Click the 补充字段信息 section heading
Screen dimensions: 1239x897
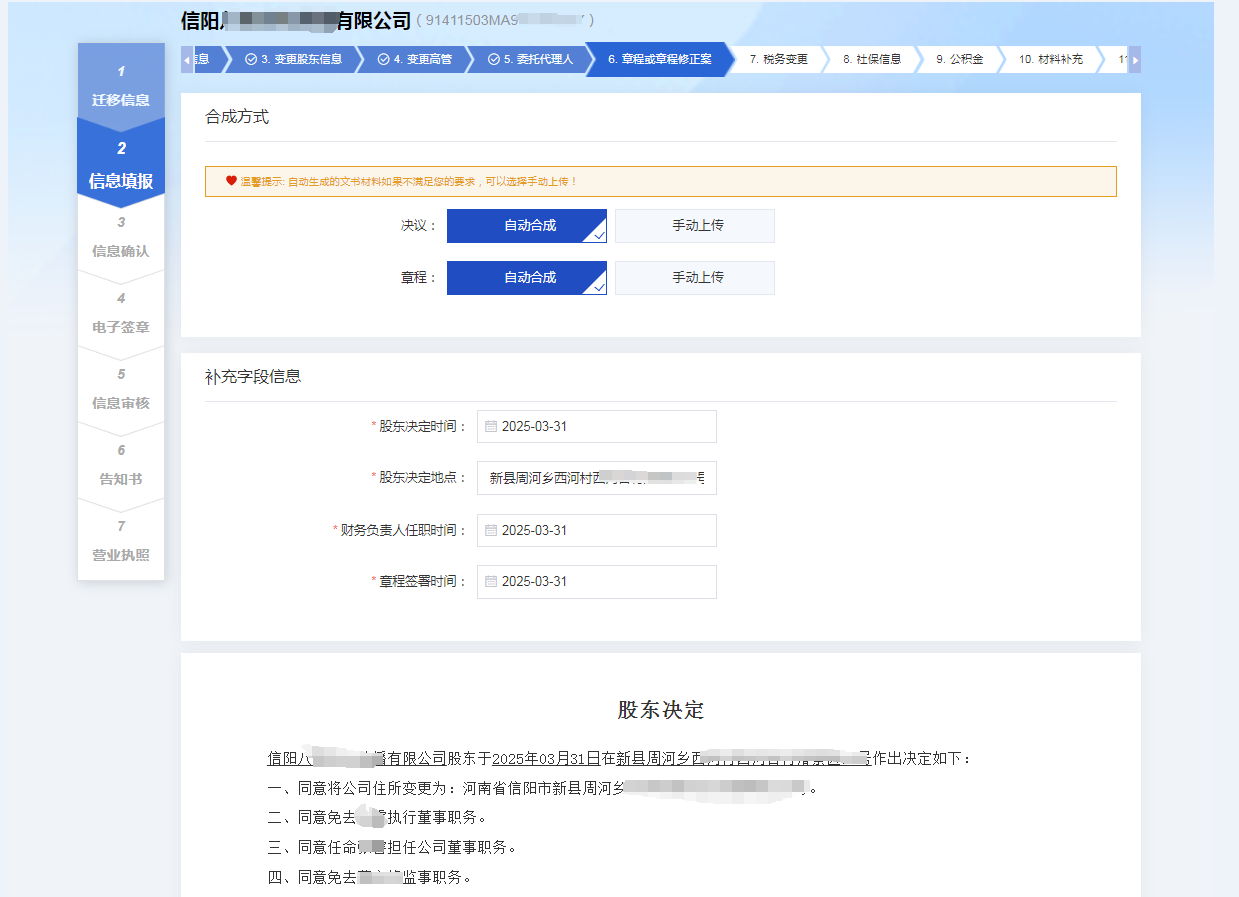(x=253, y=377)
